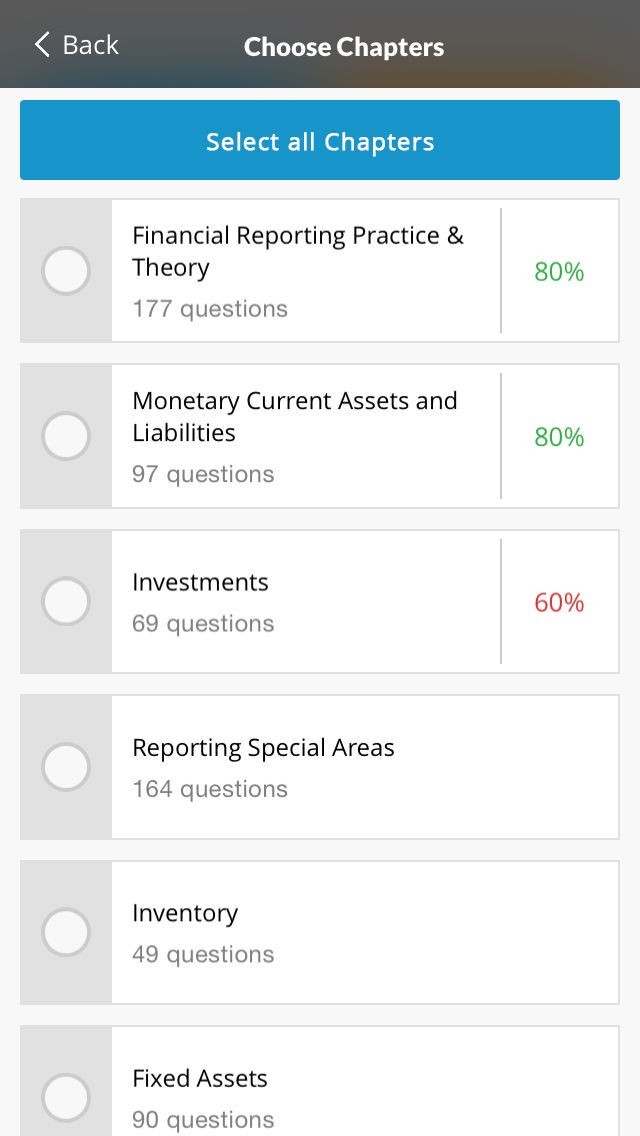Viewport: 640px width, 1136px height.
Task: Tap the Fixed Assets chapter title
Action: tap(200, 1078)
